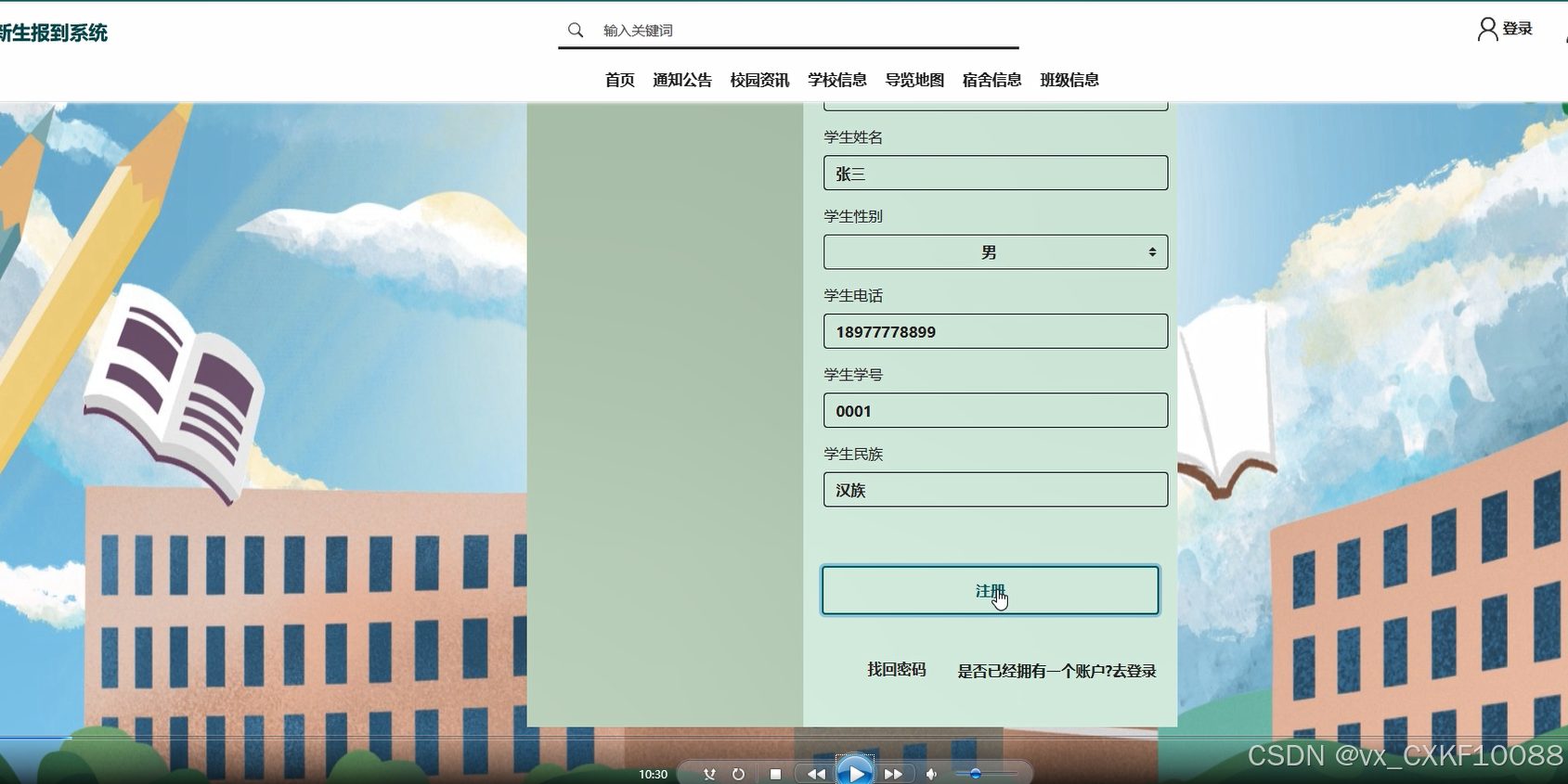Click the 10:30 elapsed time display

(653, 774)
